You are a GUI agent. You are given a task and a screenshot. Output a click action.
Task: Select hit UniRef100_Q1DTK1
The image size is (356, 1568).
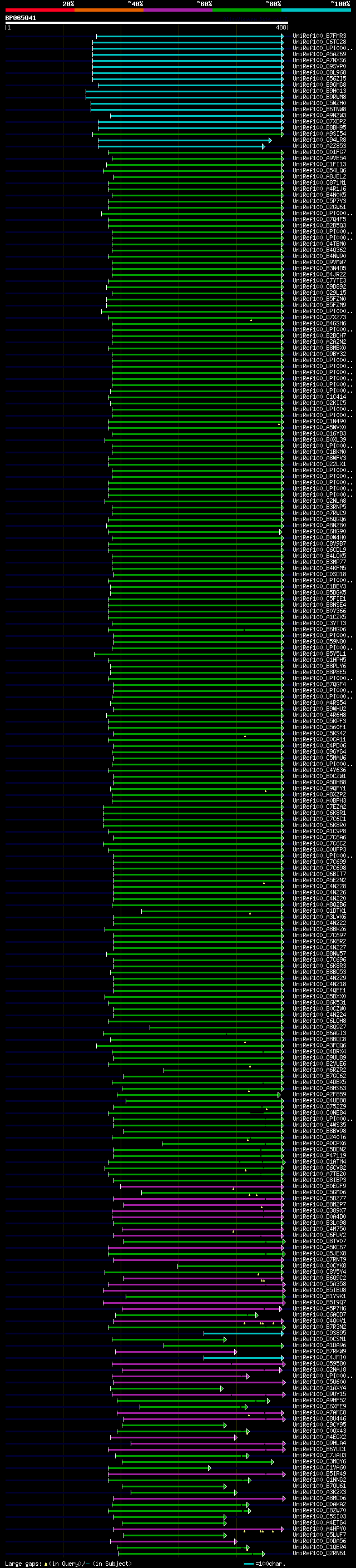(319, 911)
